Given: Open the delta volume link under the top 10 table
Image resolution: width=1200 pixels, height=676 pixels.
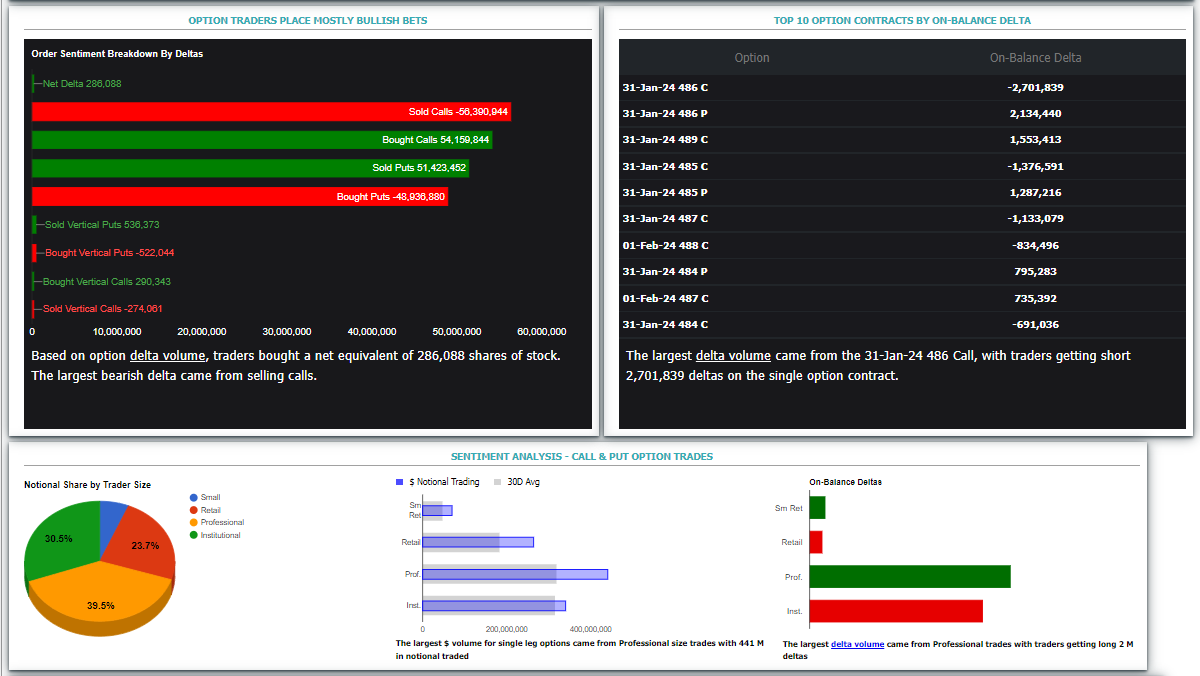Looking at the screenshot, I should (733, 355).
